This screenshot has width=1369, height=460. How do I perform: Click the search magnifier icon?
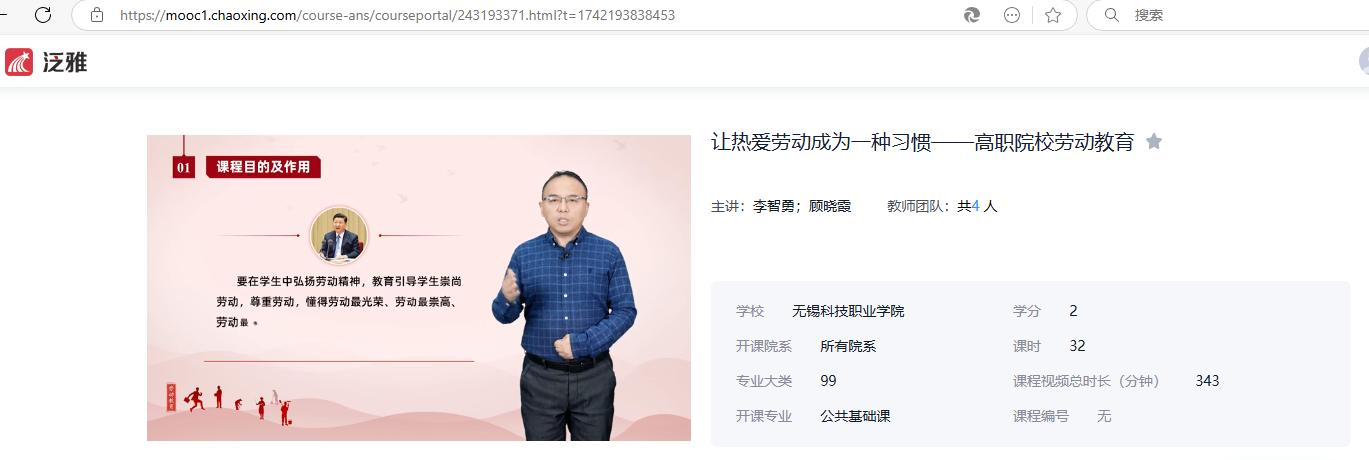point(1112,15)
